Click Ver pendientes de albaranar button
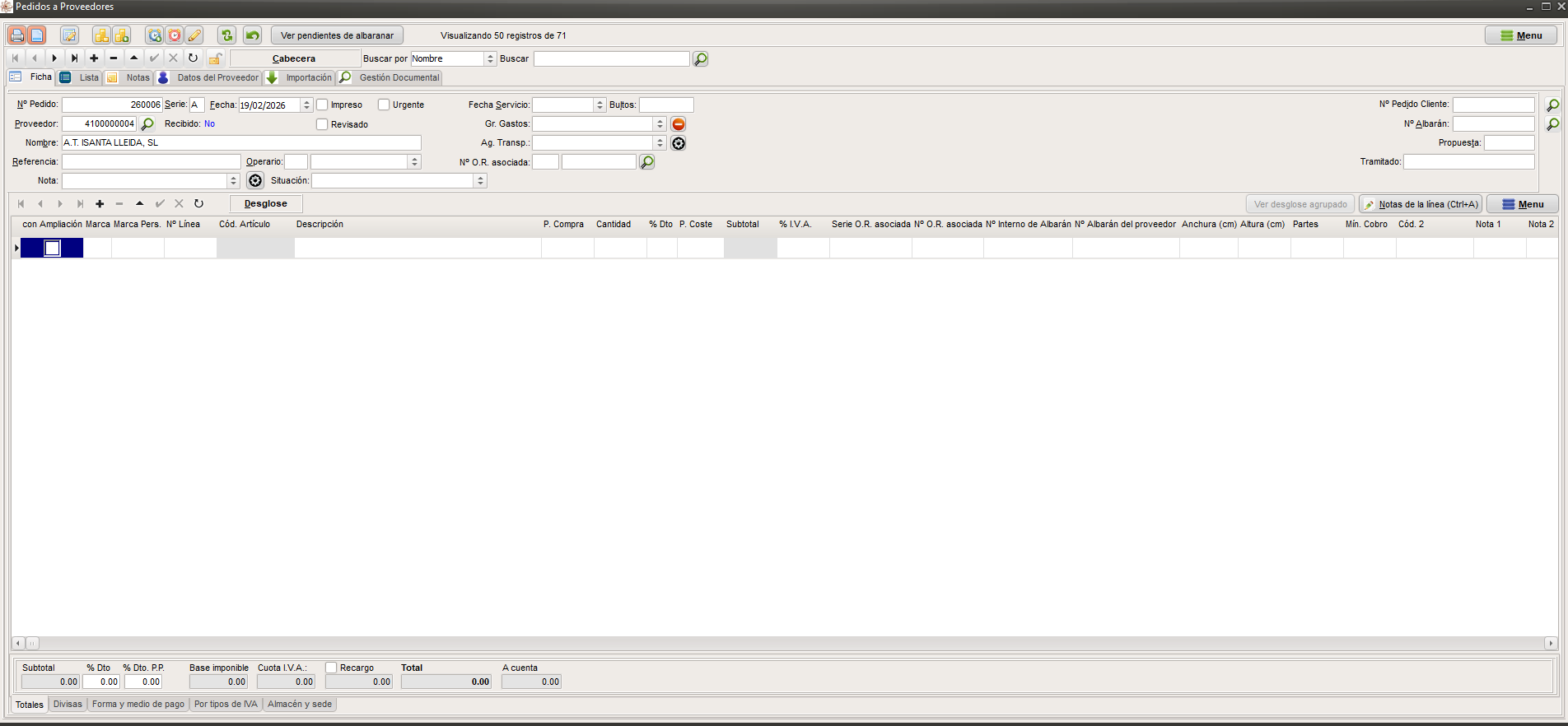The width and height of the screenshot is (1568, 726). pos(337,35)
